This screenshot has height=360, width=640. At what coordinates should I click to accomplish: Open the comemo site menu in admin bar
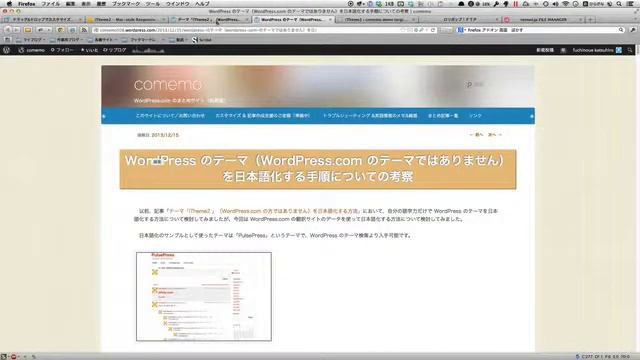32,50
